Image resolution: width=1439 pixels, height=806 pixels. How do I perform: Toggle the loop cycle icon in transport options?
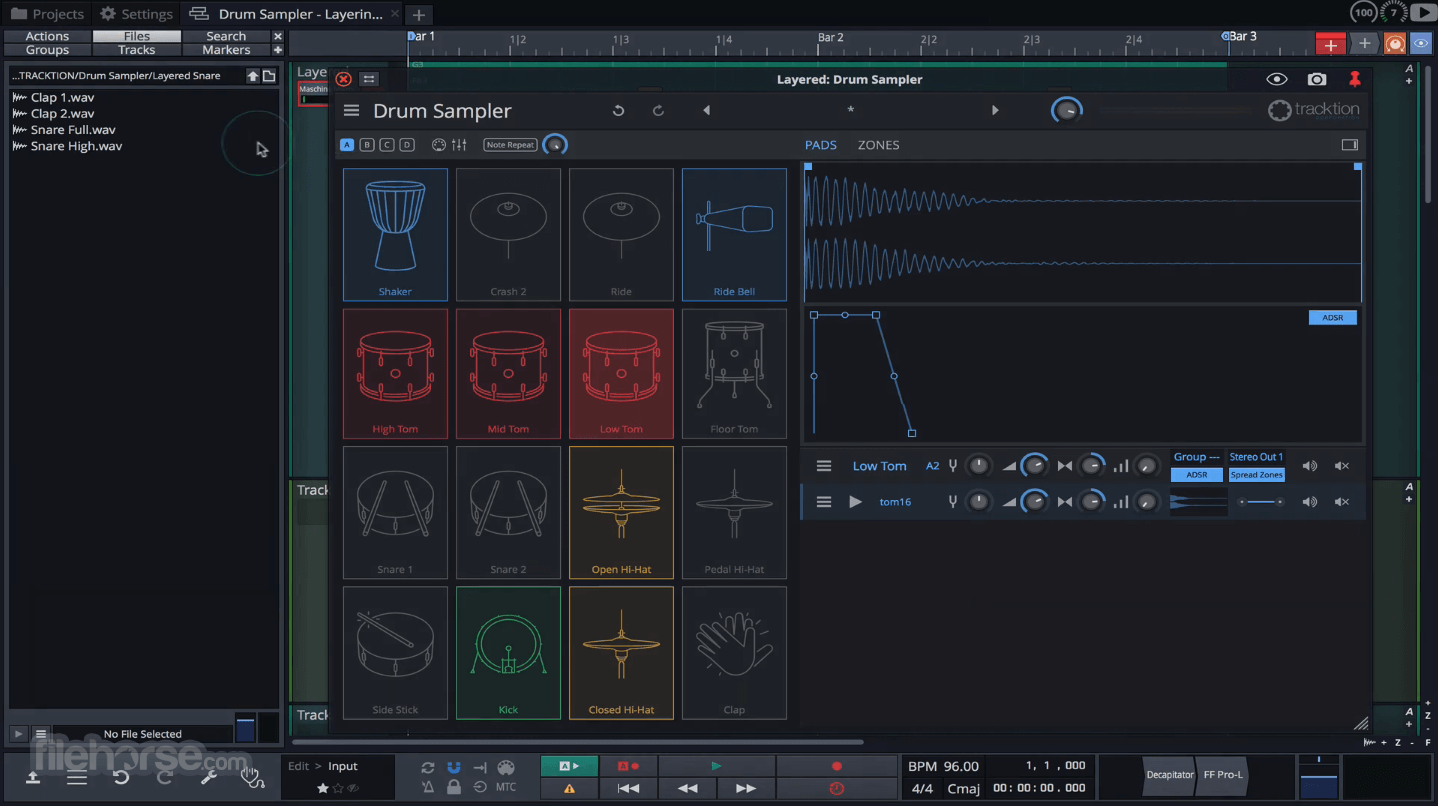[428, 767]
